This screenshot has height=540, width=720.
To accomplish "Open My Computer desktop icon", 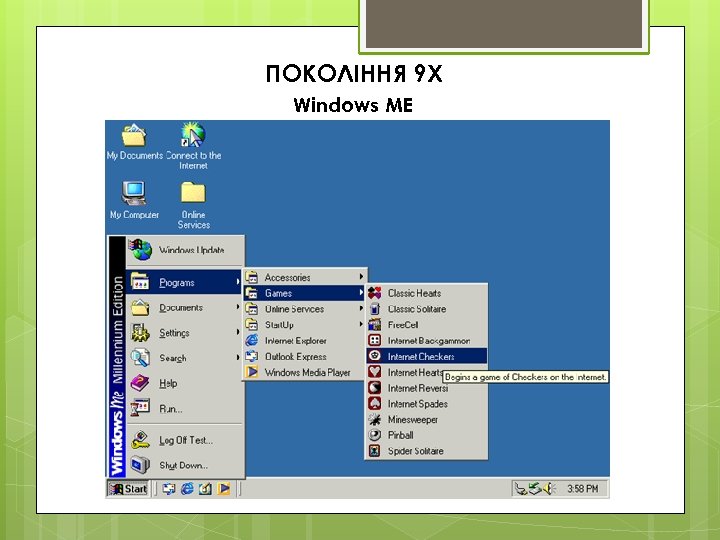I will tap(134, 200).
